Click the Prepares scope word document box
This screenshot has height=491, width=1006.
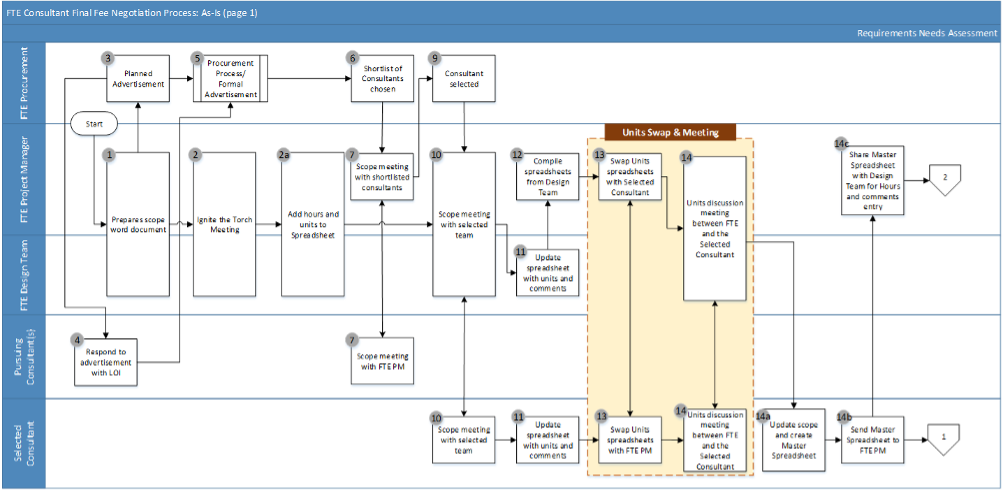(138, 223)
